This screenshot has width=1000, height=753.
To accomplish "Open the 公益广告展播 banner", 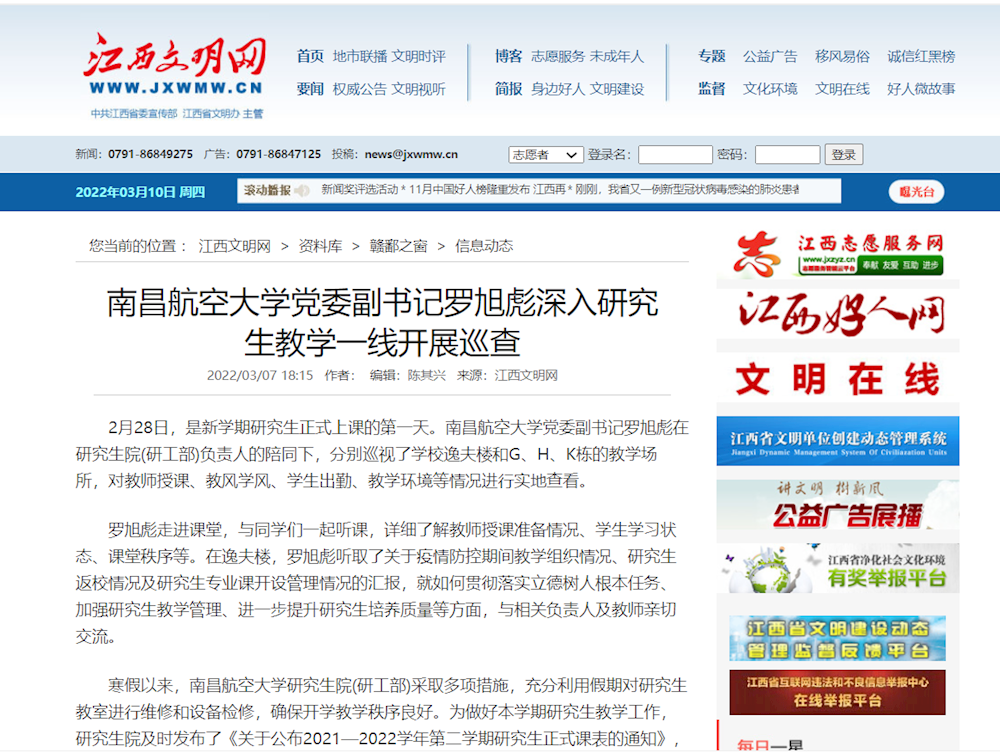I will pos(837,505).
